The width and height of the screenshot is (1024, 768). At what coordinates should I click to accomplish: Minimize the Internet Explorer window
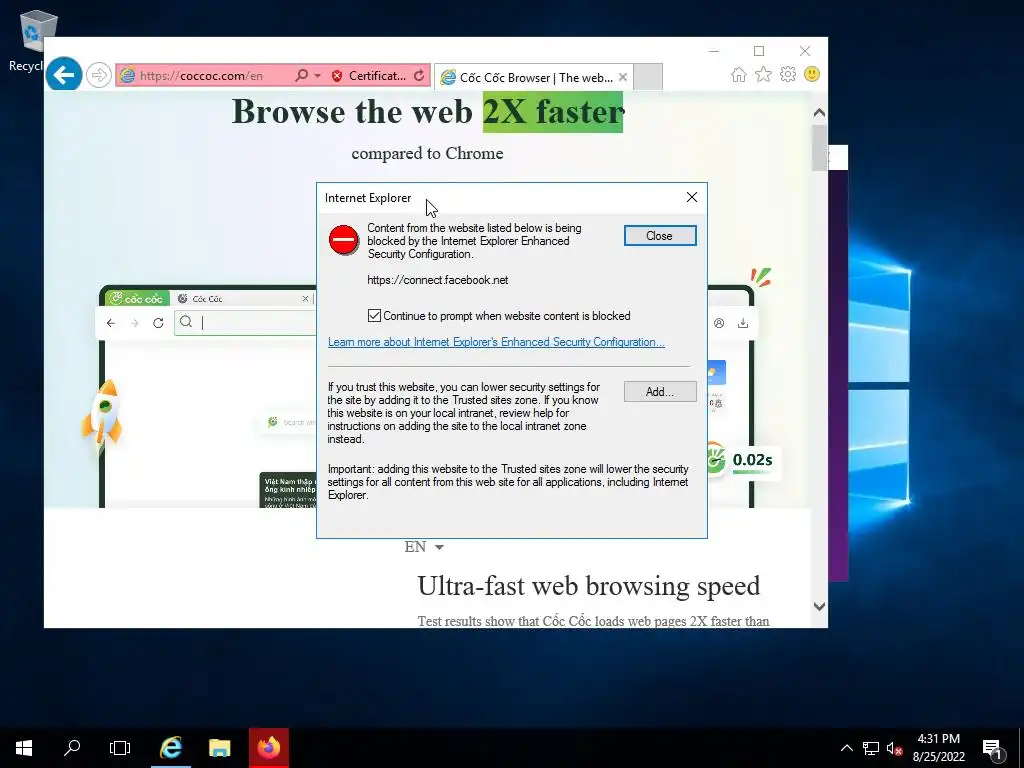[x=714, y=51]
